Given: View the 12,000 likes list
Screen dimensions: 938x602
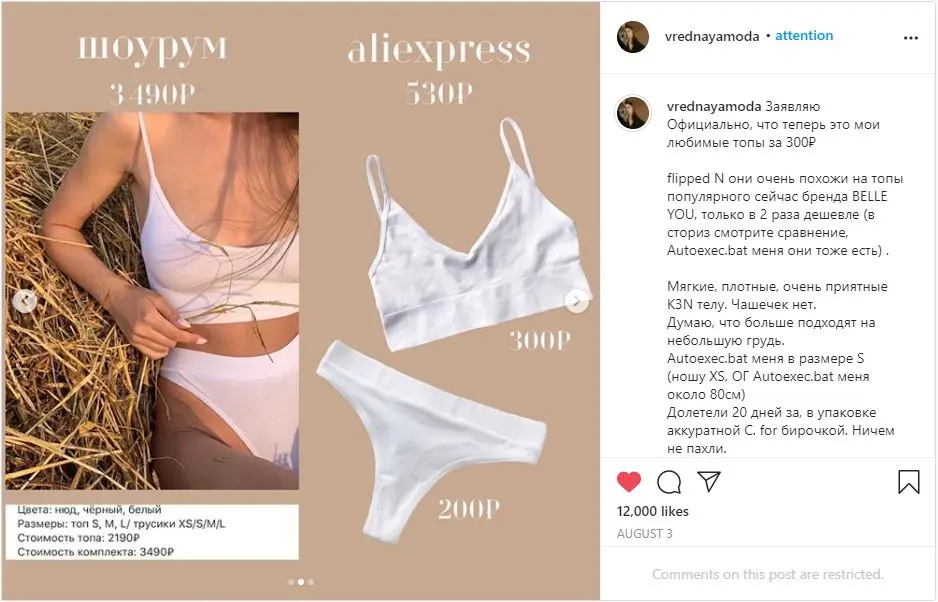Looking at the screenshot, I should (653, 511).
